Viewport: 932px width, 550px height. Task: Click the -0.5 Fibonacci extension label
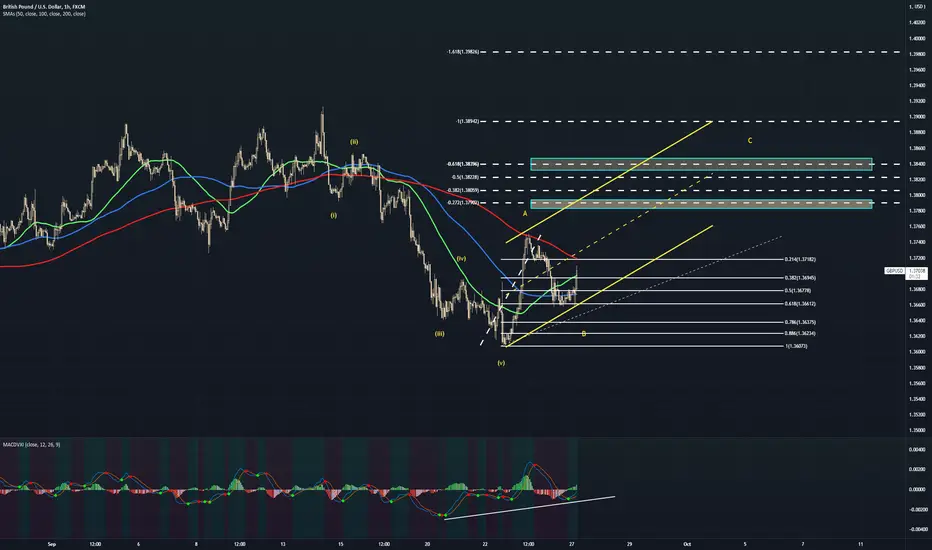(465, 177)
